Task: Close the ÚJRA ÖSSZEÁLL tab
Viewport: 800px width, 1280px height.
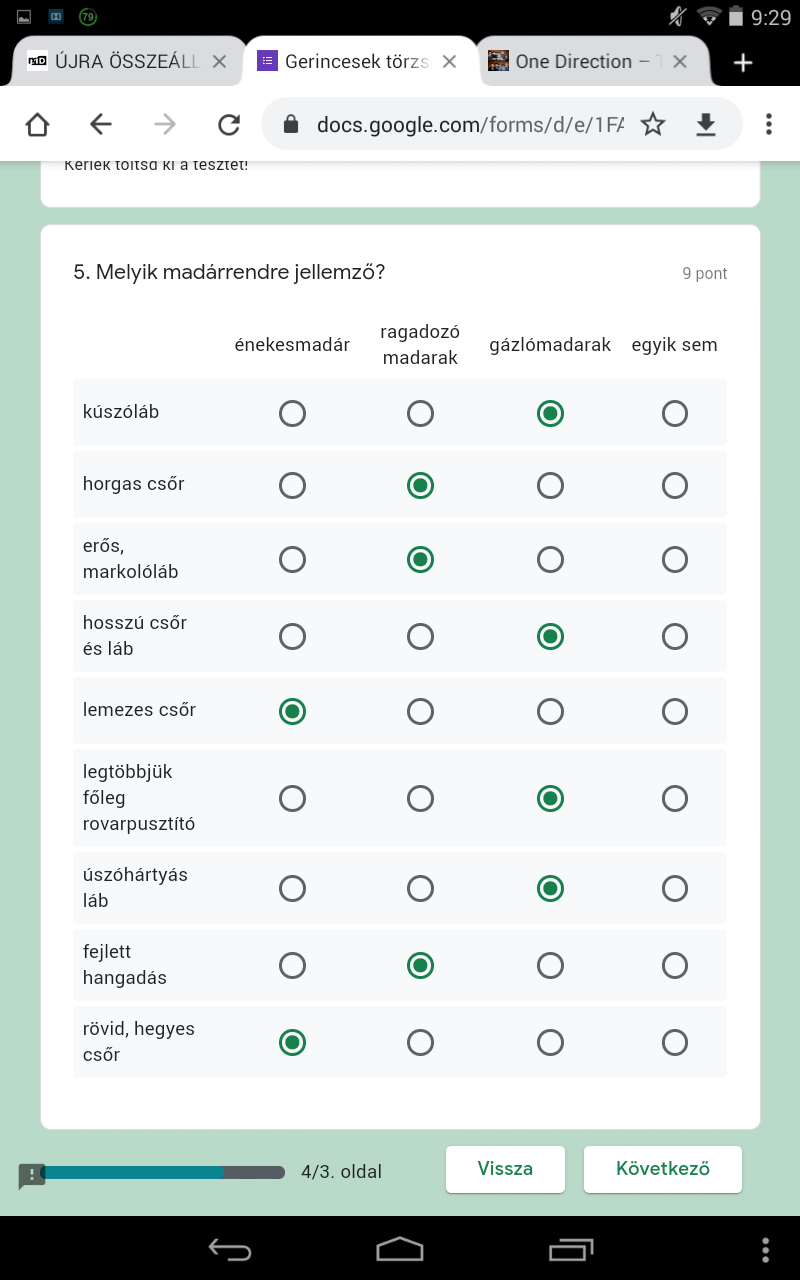Action: coord(219,62)
